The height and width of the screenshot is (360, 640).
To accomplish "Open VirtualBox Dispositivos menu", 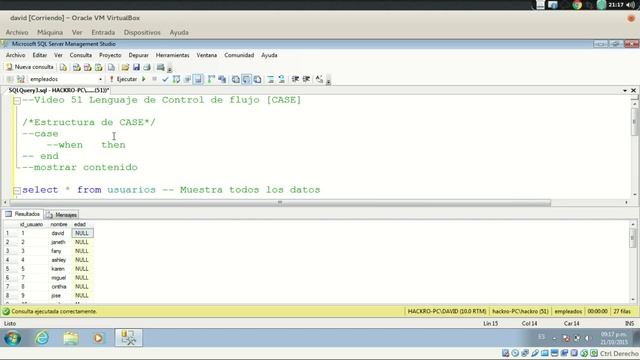I will (x=142, y=32).
